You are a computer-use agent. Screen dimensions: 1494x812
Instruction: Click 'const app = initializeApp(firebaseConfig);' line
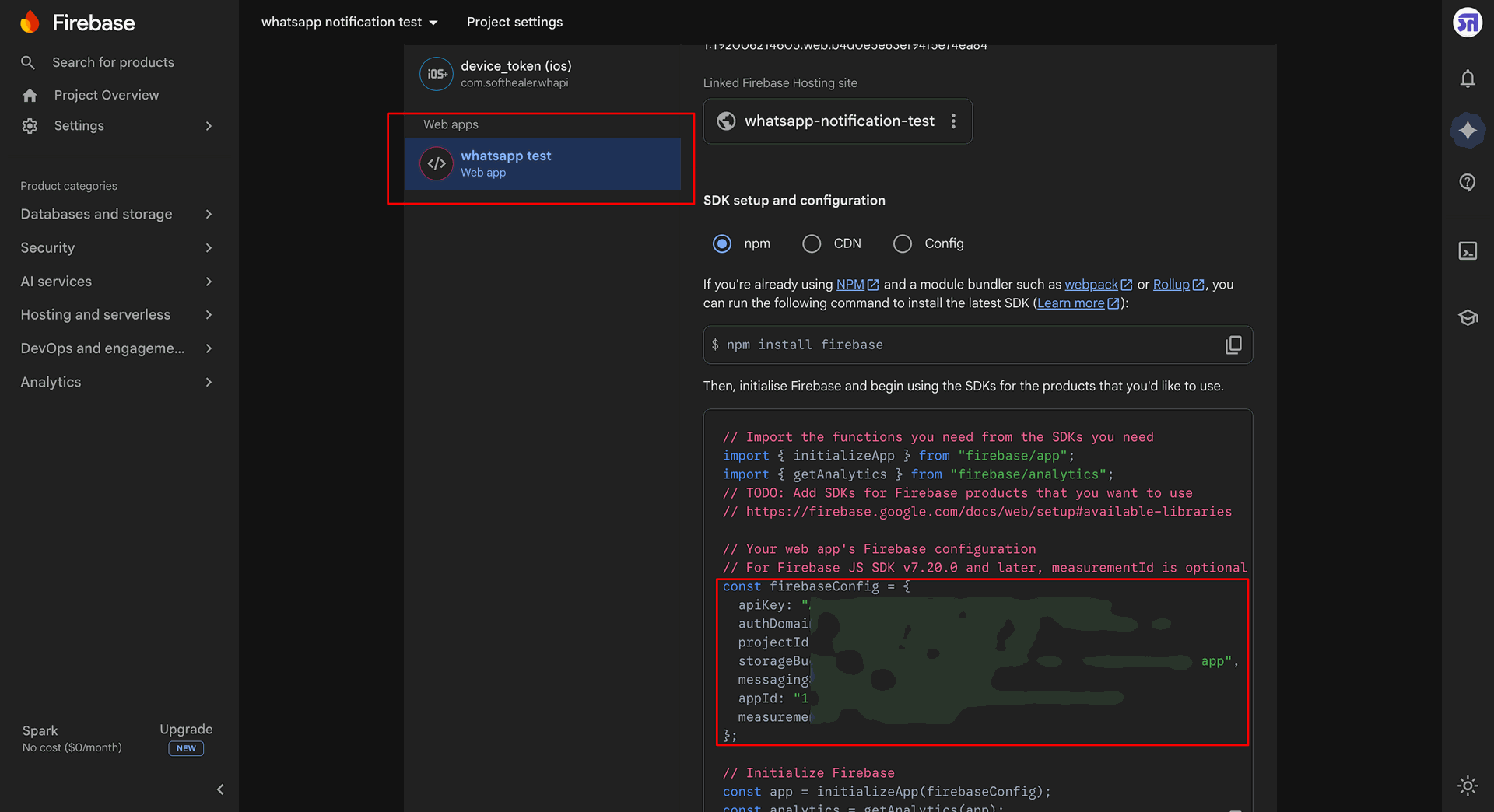point(886,792)
